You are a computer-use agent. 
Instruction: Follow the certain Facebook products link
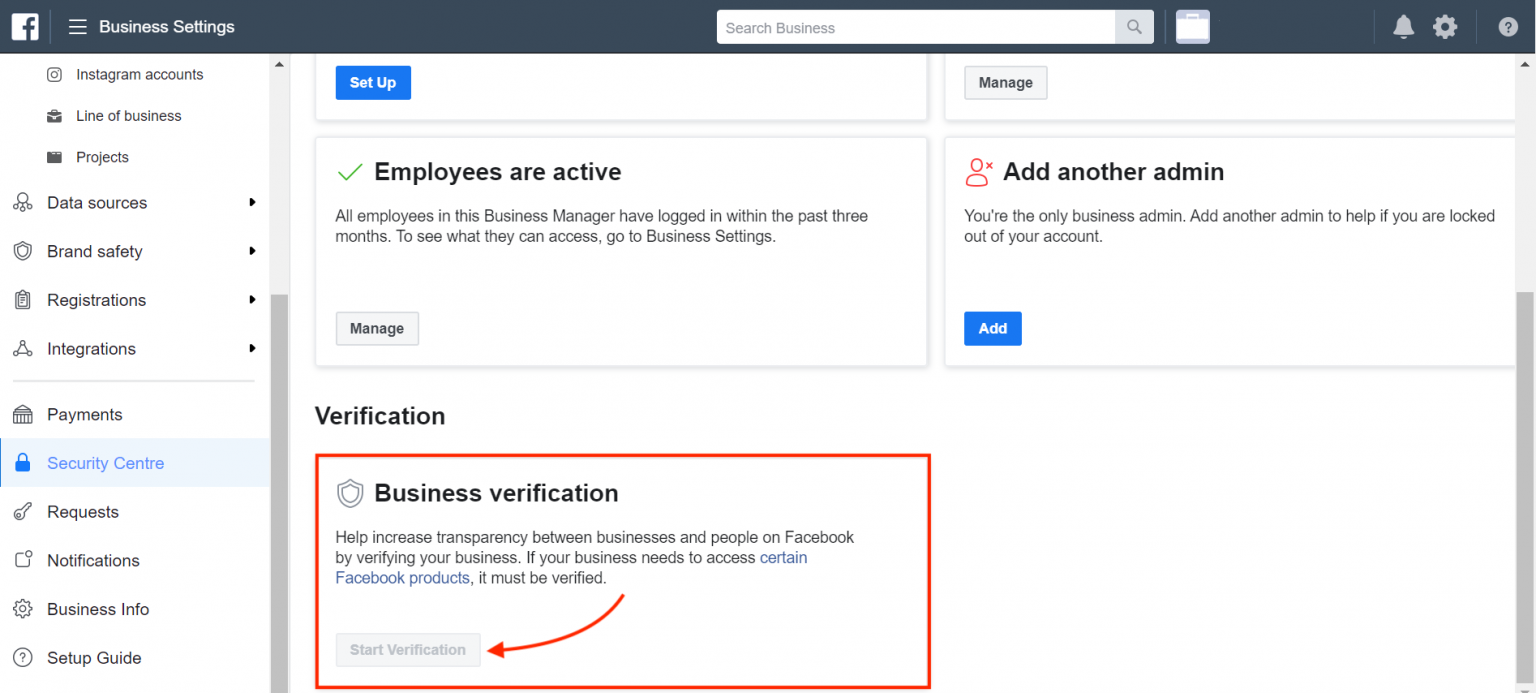click(571, 568)
